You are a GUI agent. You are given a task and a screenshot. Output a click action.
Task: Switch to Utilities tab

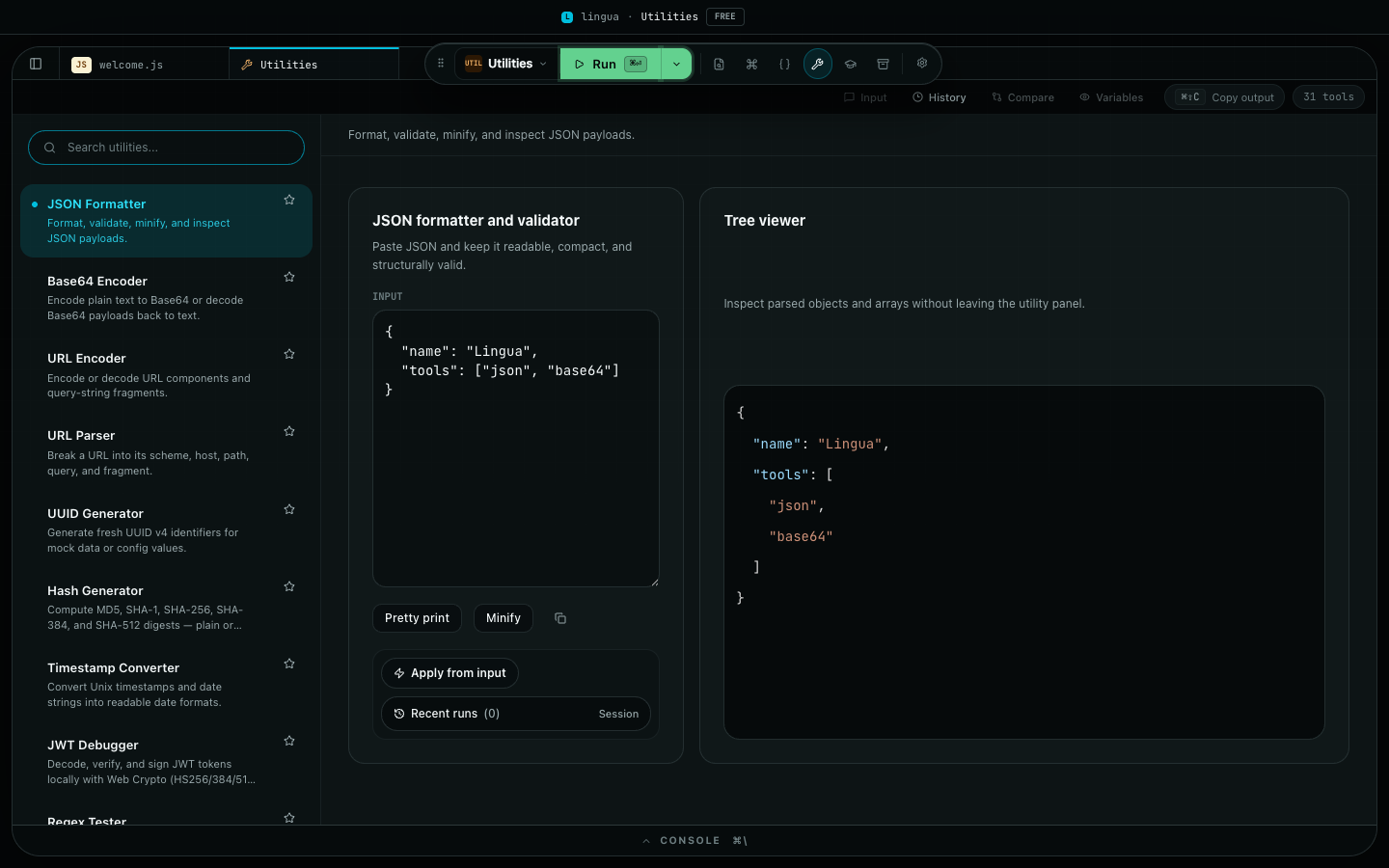point(314,65)
